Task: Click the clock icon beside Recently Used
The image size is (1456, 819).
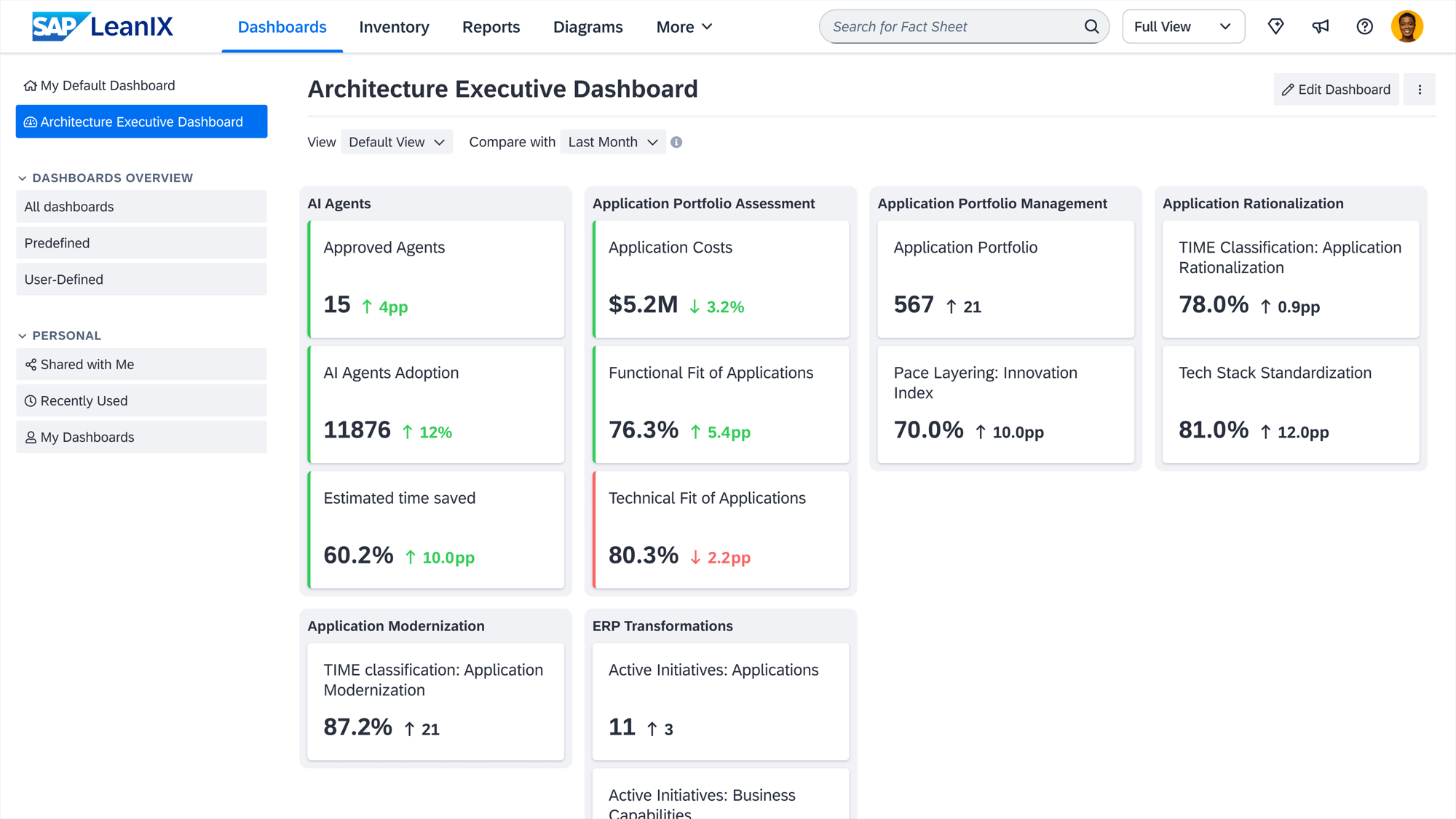Action: (30, 400)
